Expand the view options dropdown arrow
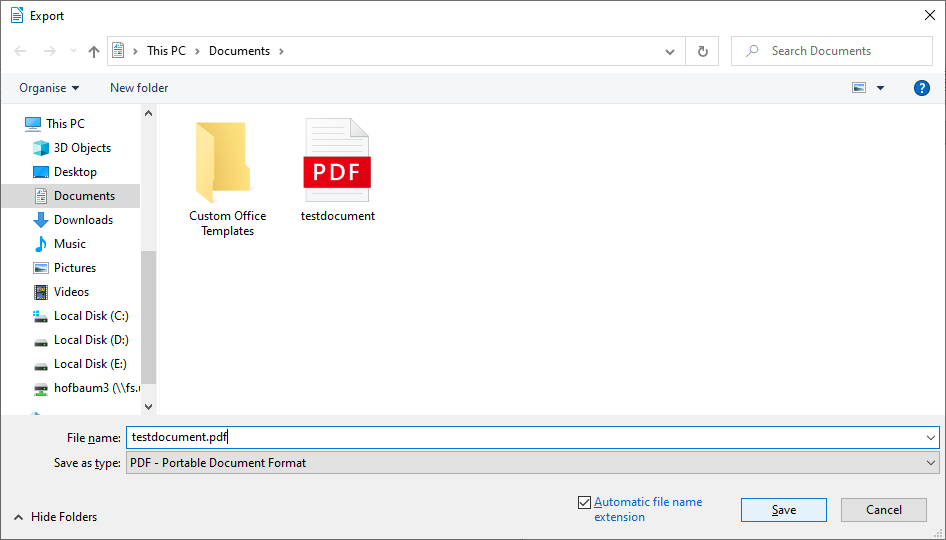 click(x=880, y=88)
